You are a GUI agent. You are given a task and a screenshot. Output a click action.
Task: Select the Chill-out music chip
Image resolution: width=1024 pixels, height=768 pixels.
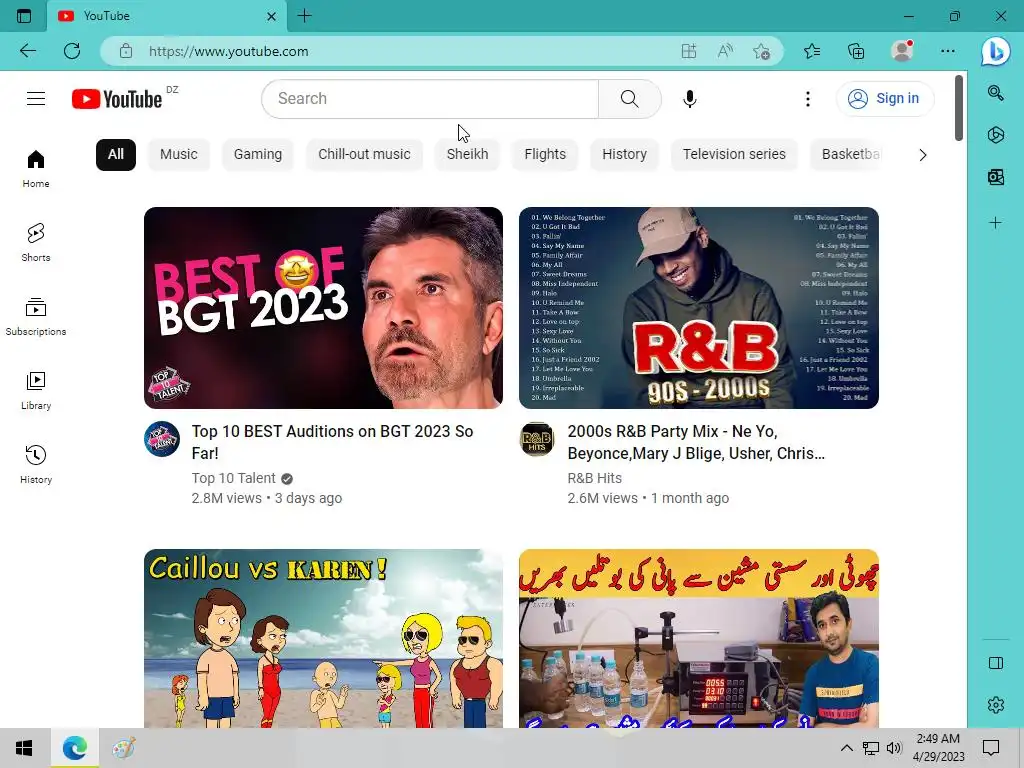click(x=364, y=155)
